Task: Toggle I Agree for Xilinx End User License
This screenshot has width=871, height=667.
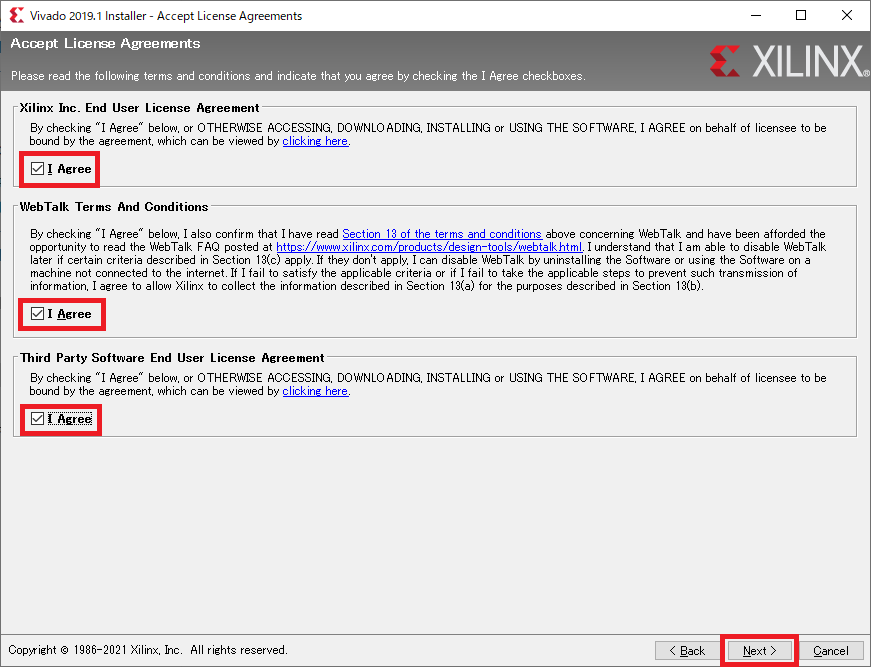Action: (x=38, y=169)
